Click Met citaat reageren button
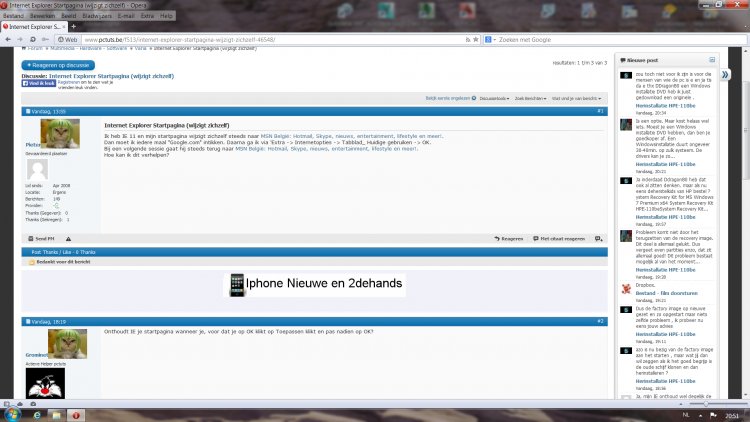The width and height of the screenshot is (750, 422). pyautogui.click(x=559, y=239)
